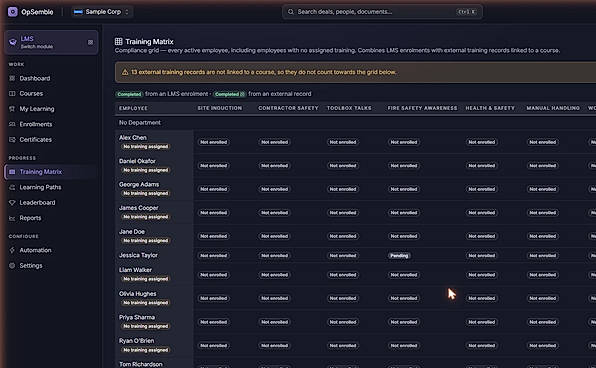Screen dimensions: 596x368
Task: Click the Training Matrix sidebar icon
Action: coord(12,172)
